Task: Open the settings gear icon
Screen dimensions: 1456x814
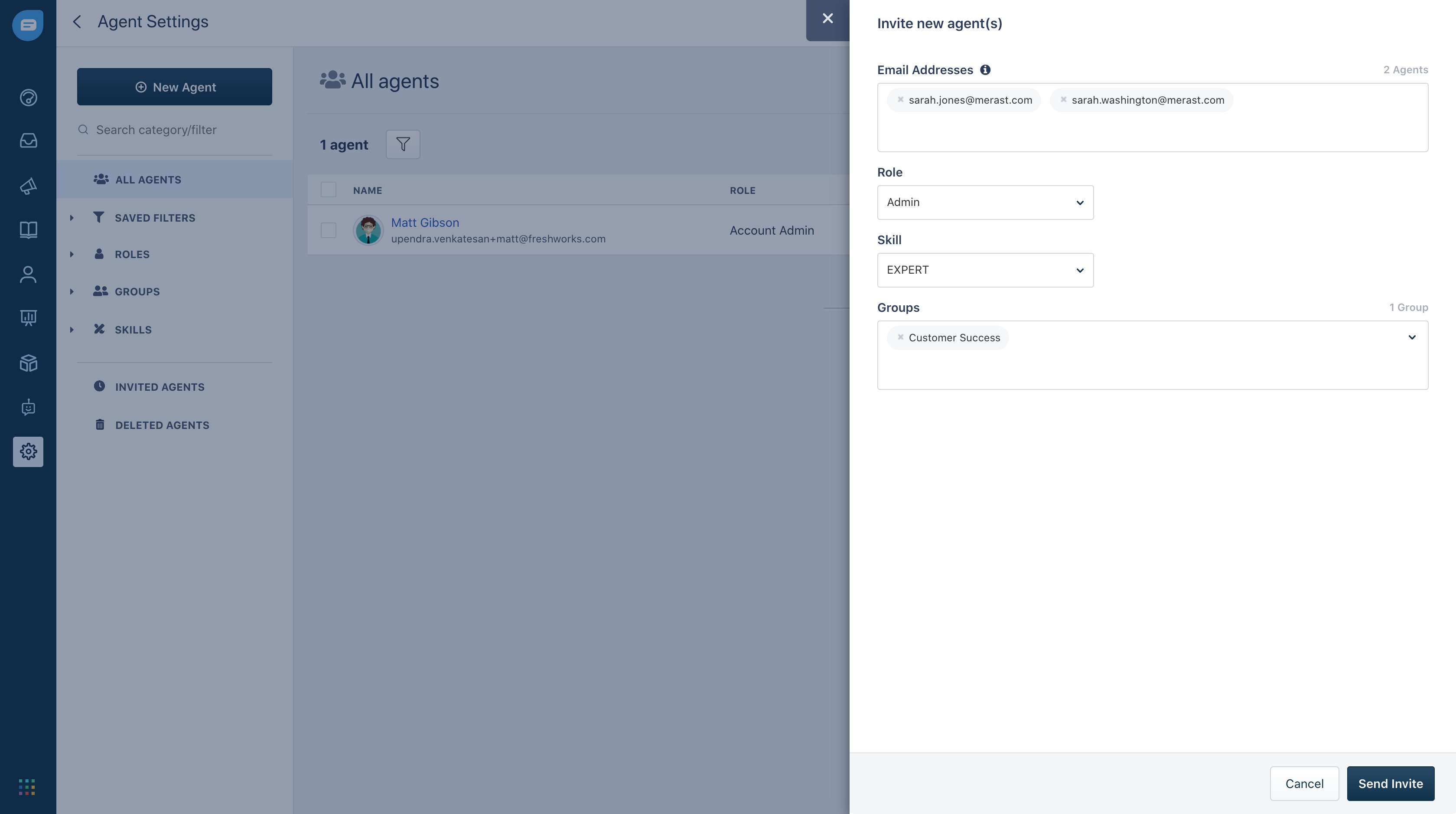Action: [x=28, y=451]
